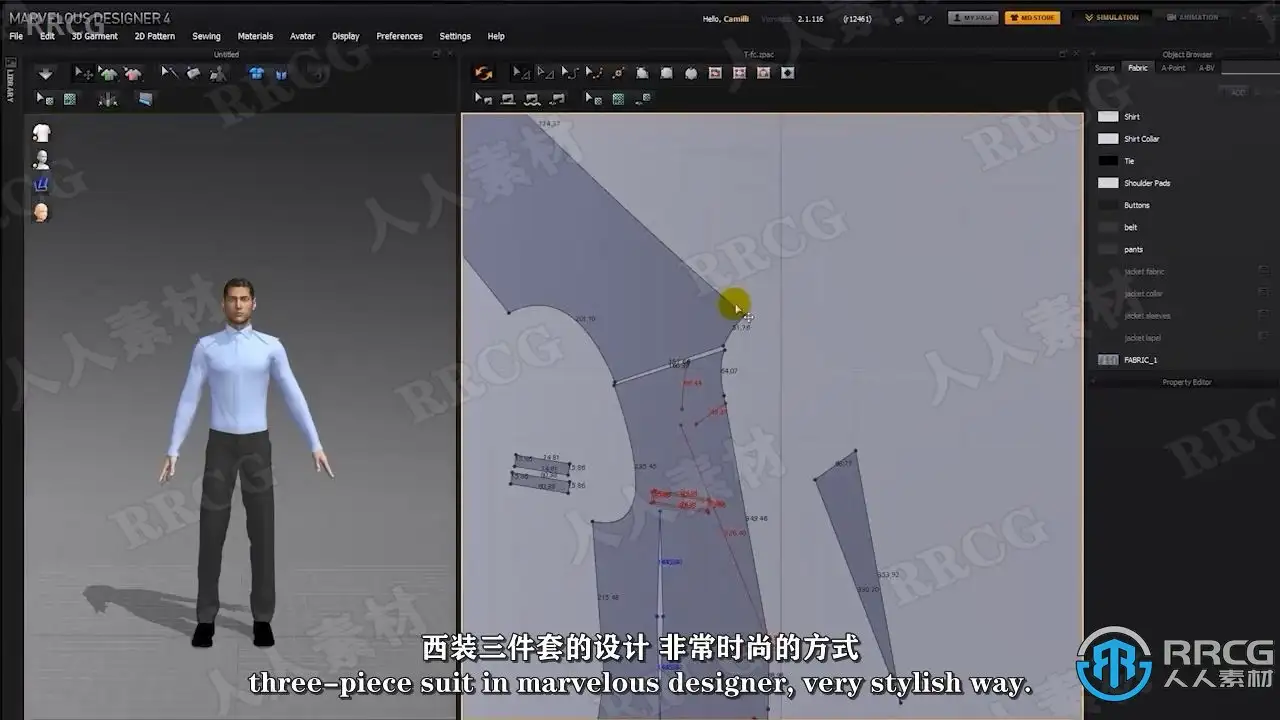Click the blue 3D environment display icon
This screenshot has height=720, width=1280.
(41, 185)
